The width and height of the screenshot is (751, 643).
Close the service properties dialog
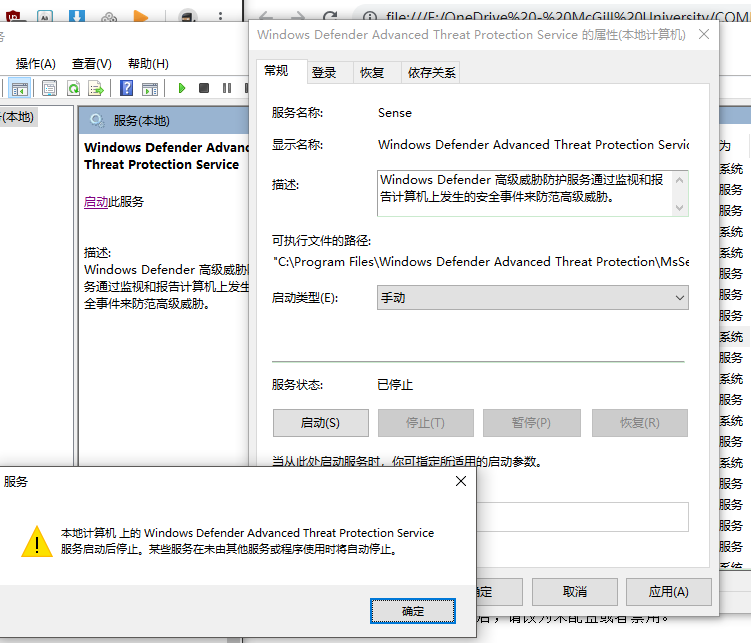coord(704,34)
